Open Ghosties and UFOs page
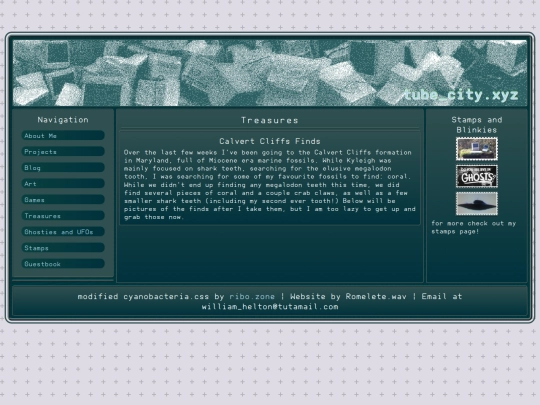Viewport: 540px width, 405px height. (x=63, y=232)
